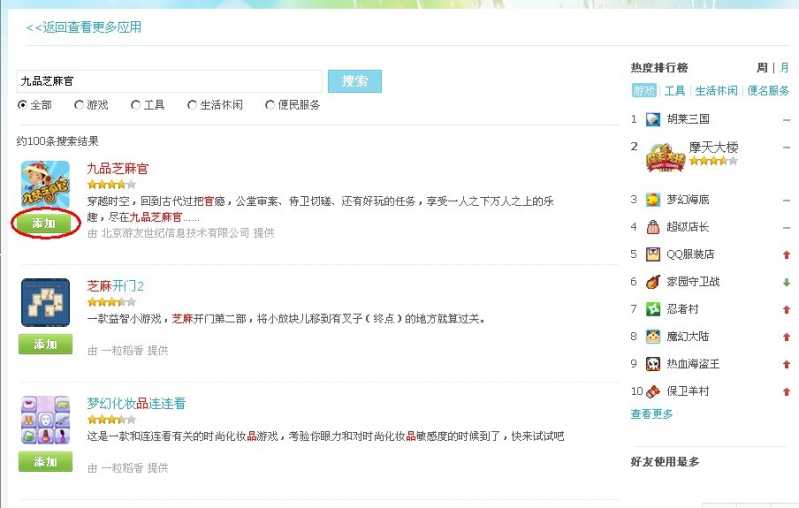Open 保卫羊村 in the ranking list
The height and width of the screenshot is (508, 799).
tap(688, 391)
